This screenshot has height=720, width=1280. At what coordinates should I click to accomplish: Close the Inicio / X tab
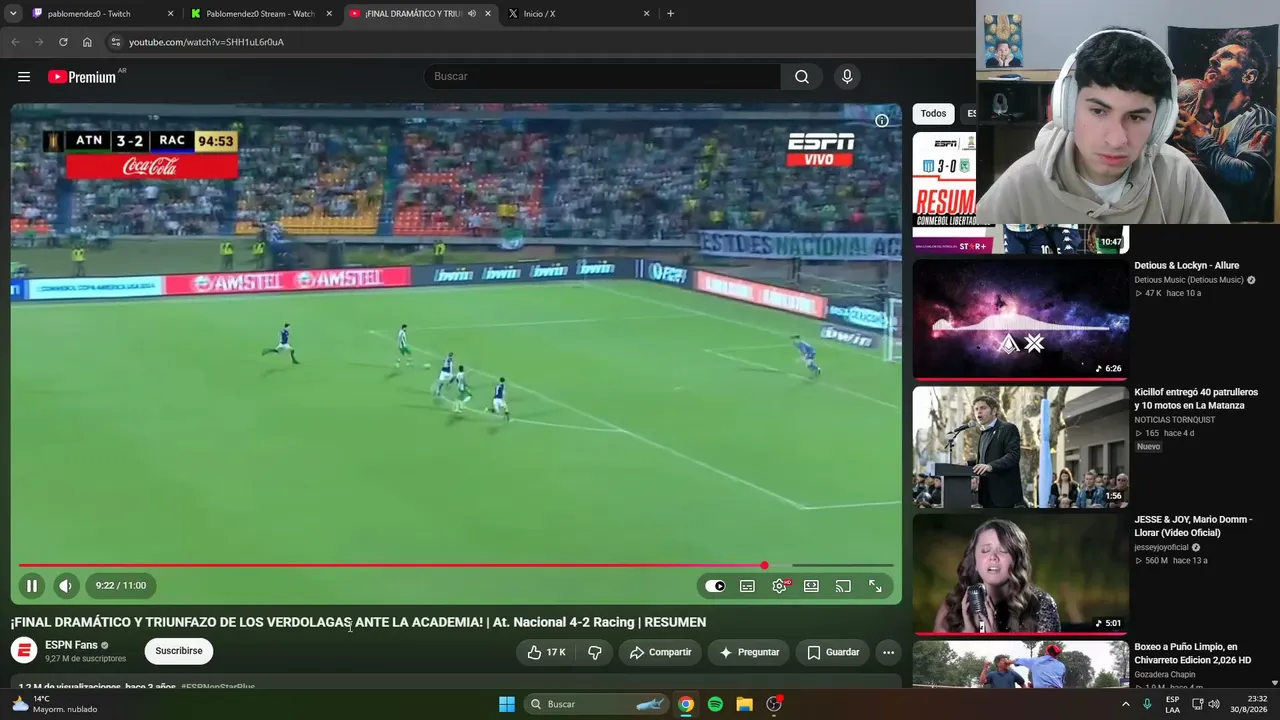tap(646, 14)
